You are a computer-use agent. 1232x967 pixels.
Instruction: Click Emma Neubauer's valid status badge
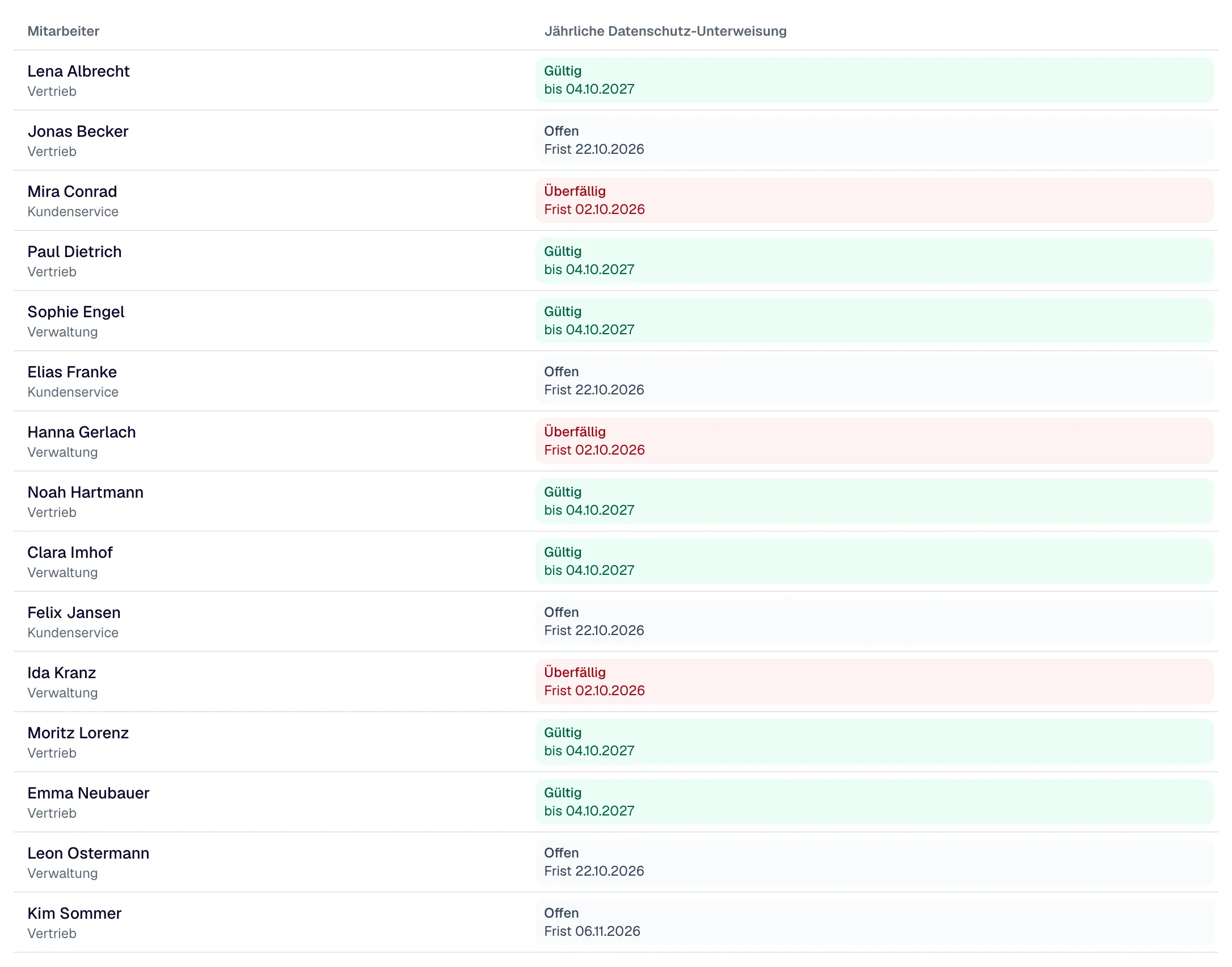tap(874, 802)
